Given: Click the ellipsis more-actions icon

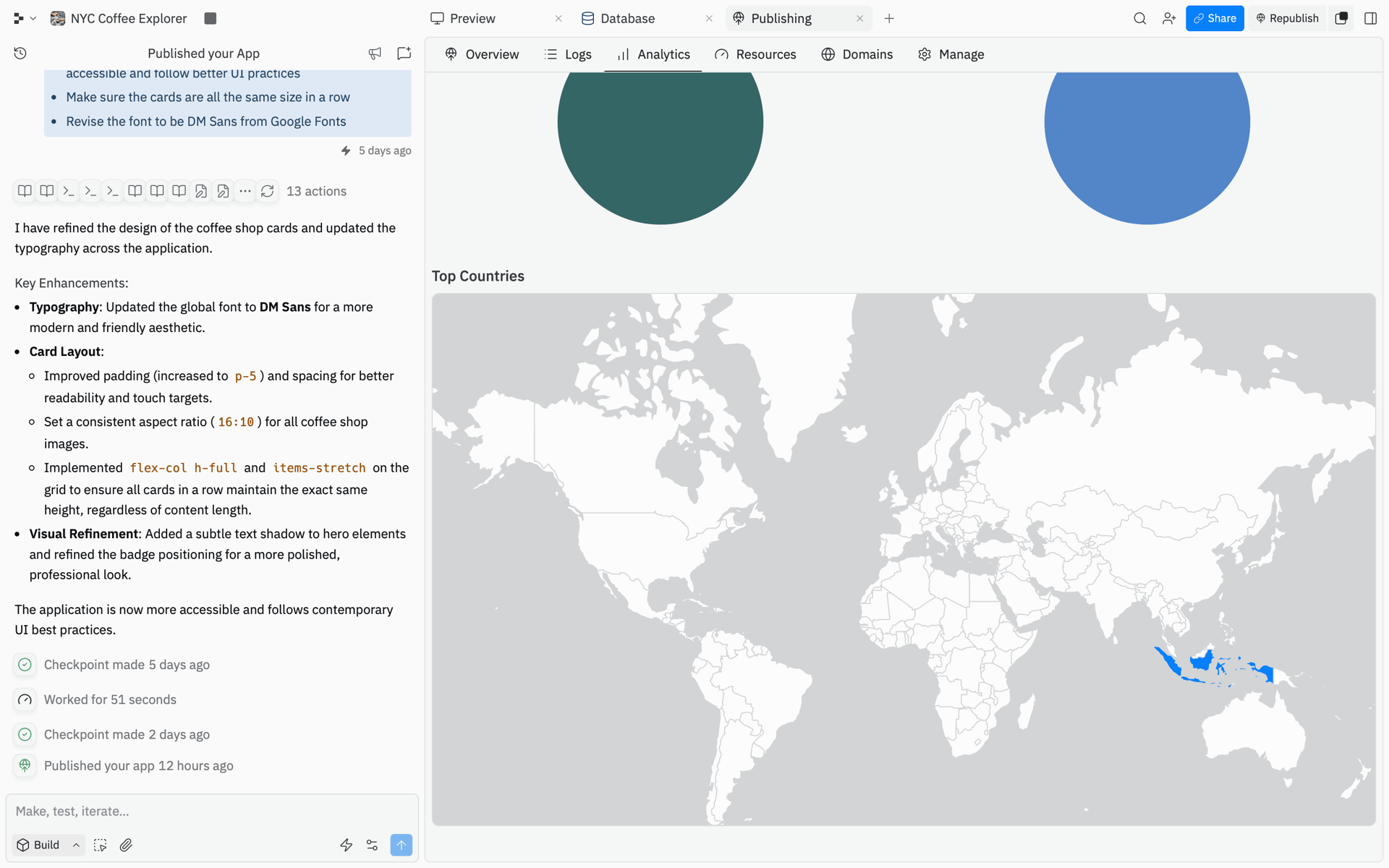Looking at the screenshot, I should pos(245,192).
